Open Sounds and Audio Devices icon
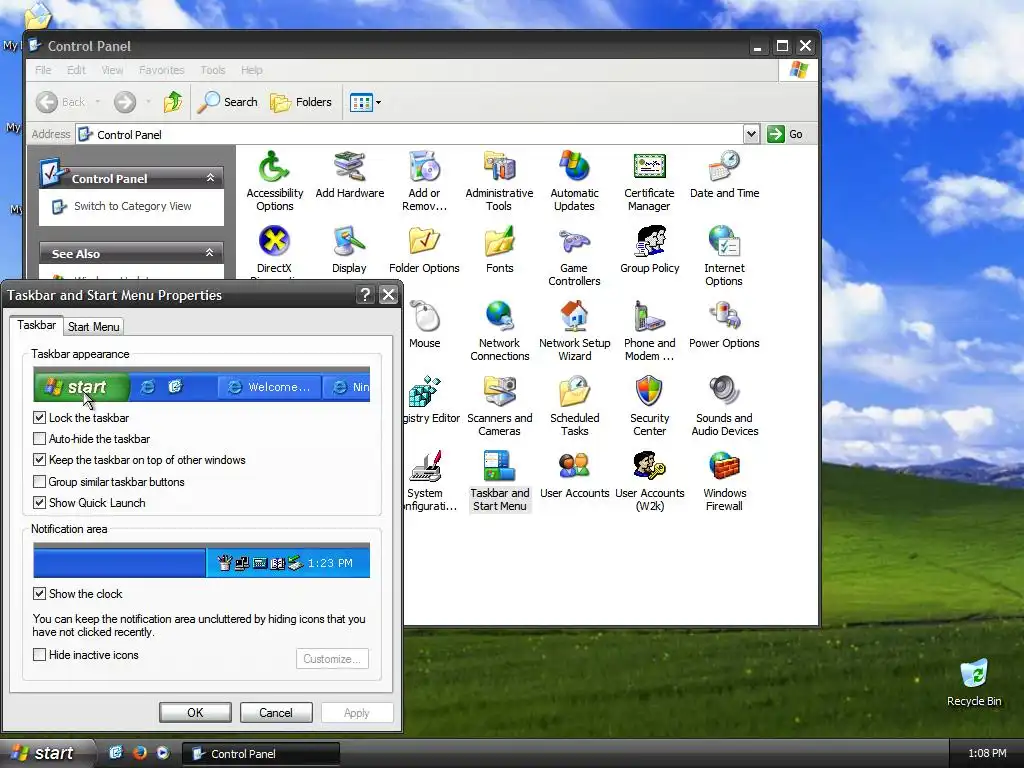 pos(724,406)
